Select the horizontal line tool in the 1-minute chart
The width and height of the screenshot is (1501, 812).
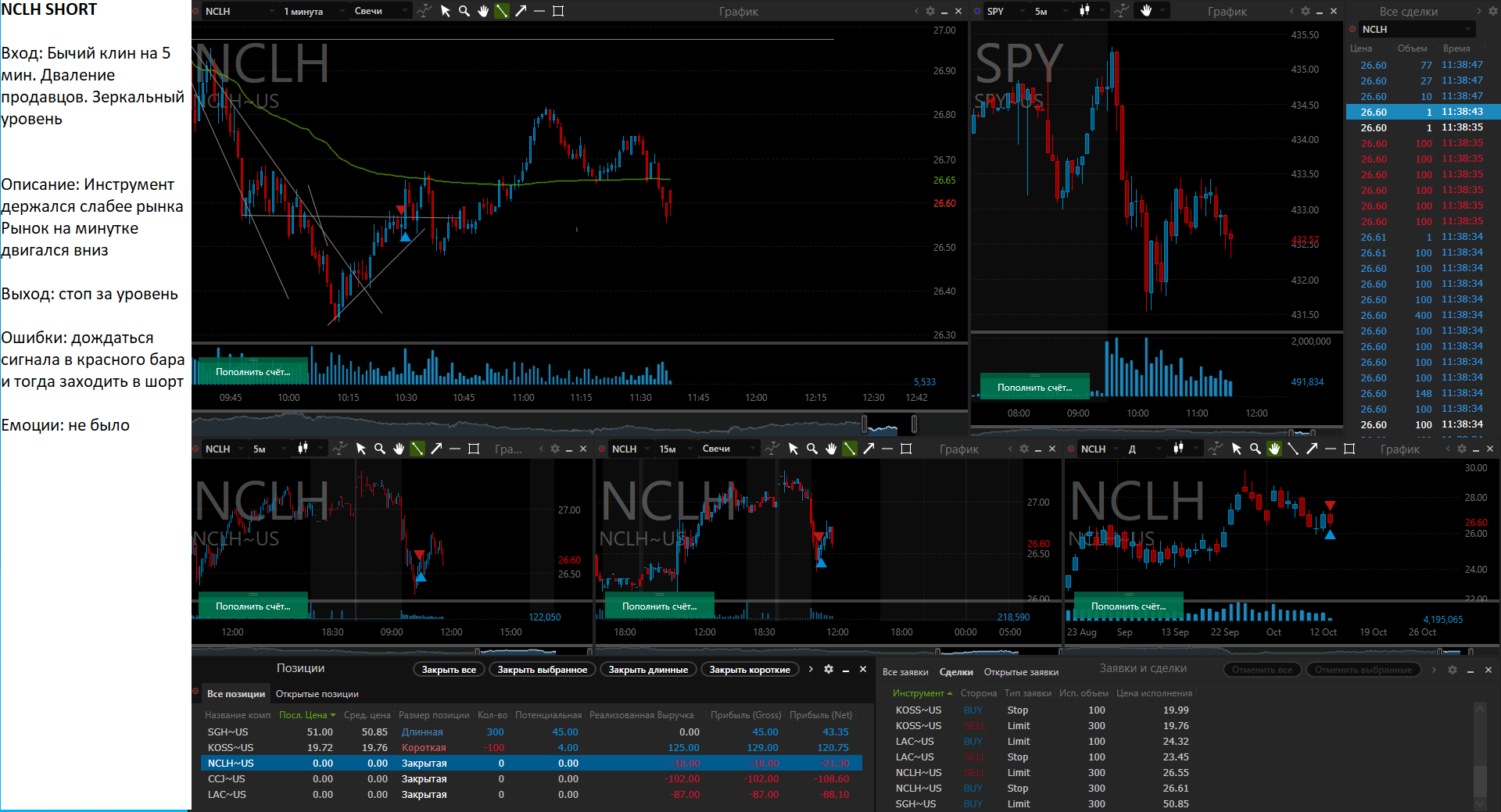point(539,11)
